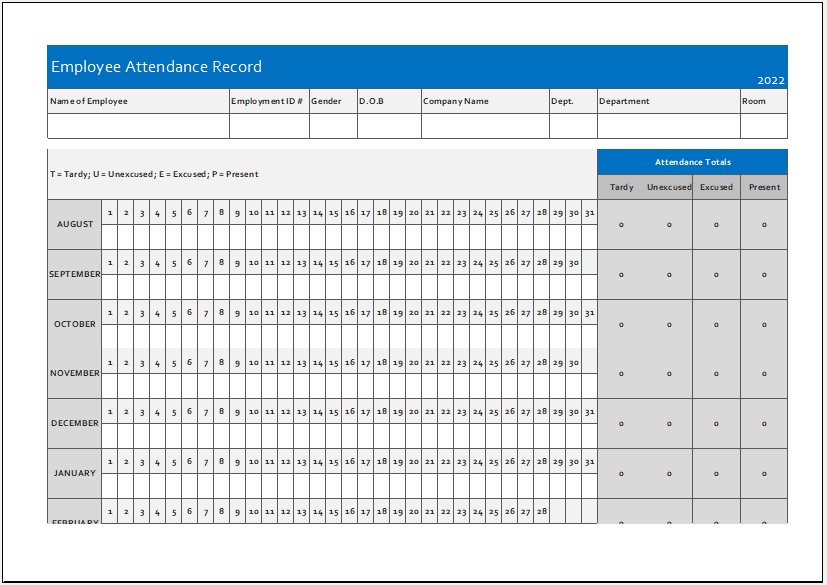
Task: Select the Tardy column header
Action: (x=621, y=187)
